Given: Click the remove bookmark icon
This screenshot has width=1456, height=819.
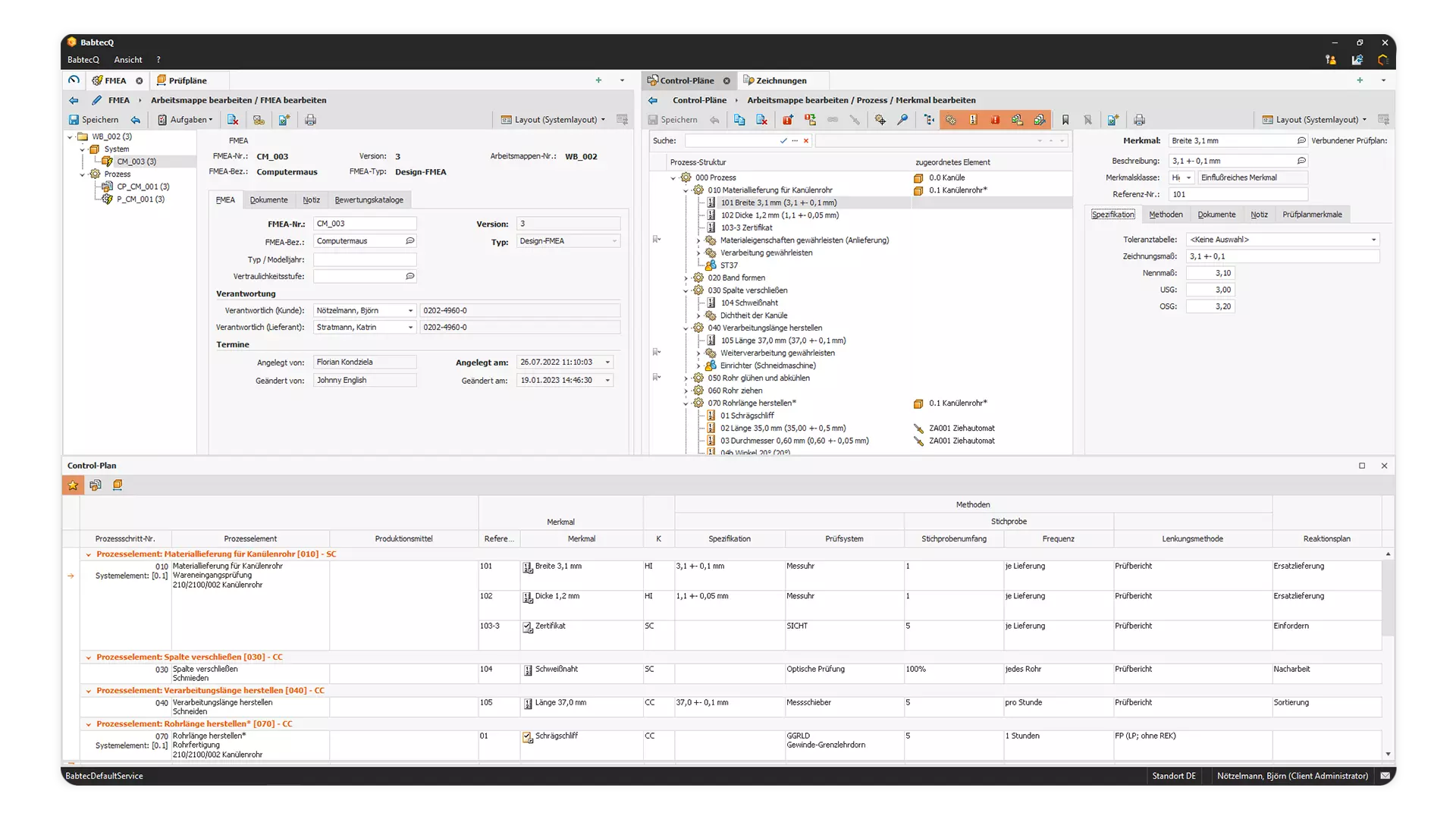Looking at the screenshot, I should pos(1087,120).
